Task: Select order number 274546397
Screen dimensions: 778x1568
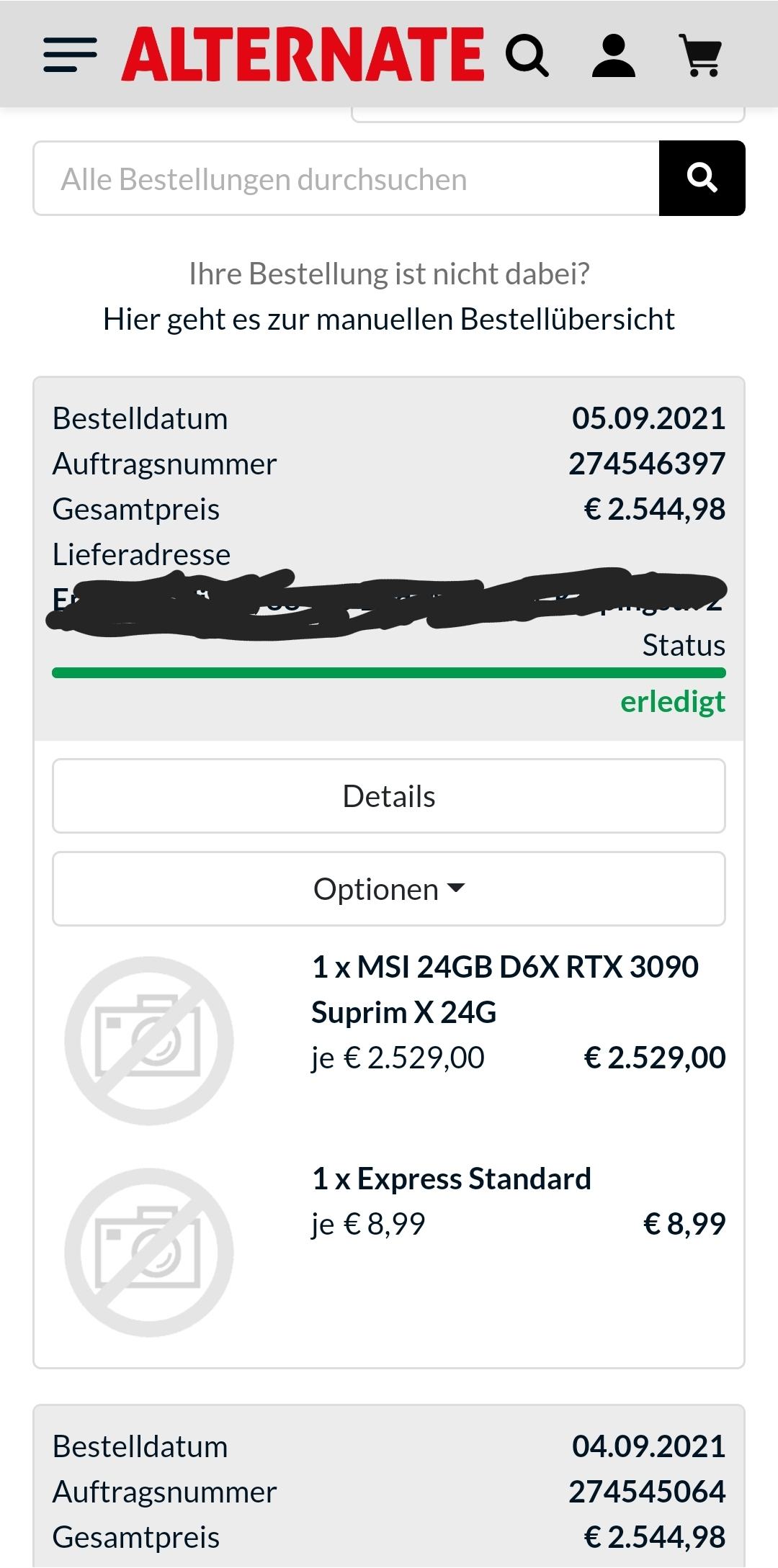Action: click(x=647, y=464)
